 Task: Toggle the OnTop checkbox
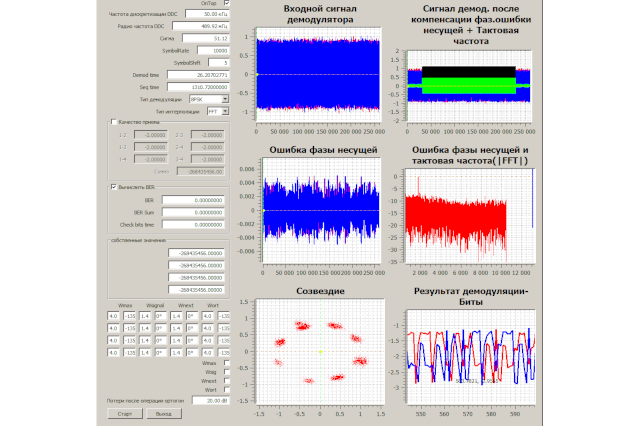[226, 4]
